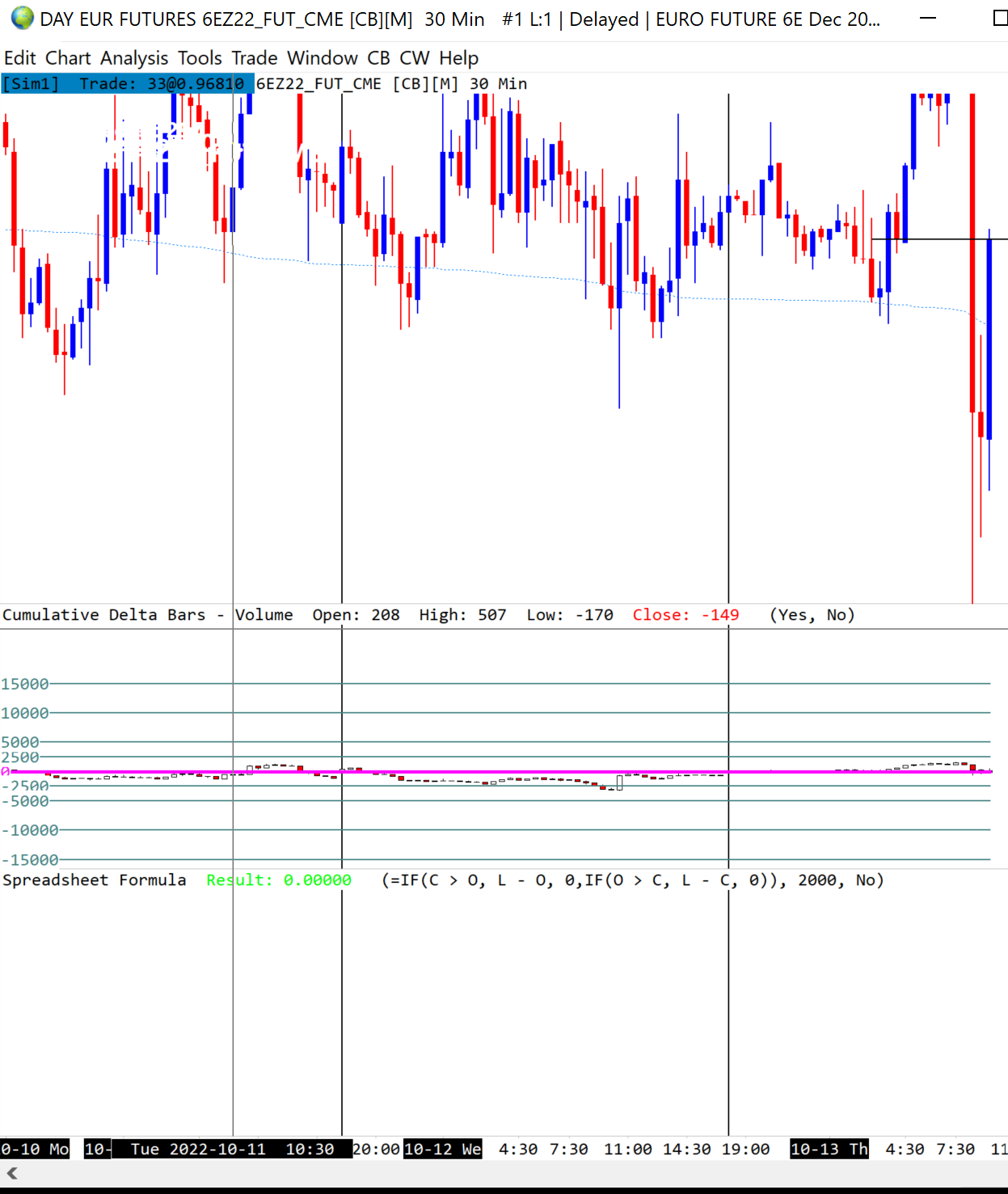Click the -15000 scale label
Screen dimensions: 1008x1194
pyautogui.click(x=30, y=860)
